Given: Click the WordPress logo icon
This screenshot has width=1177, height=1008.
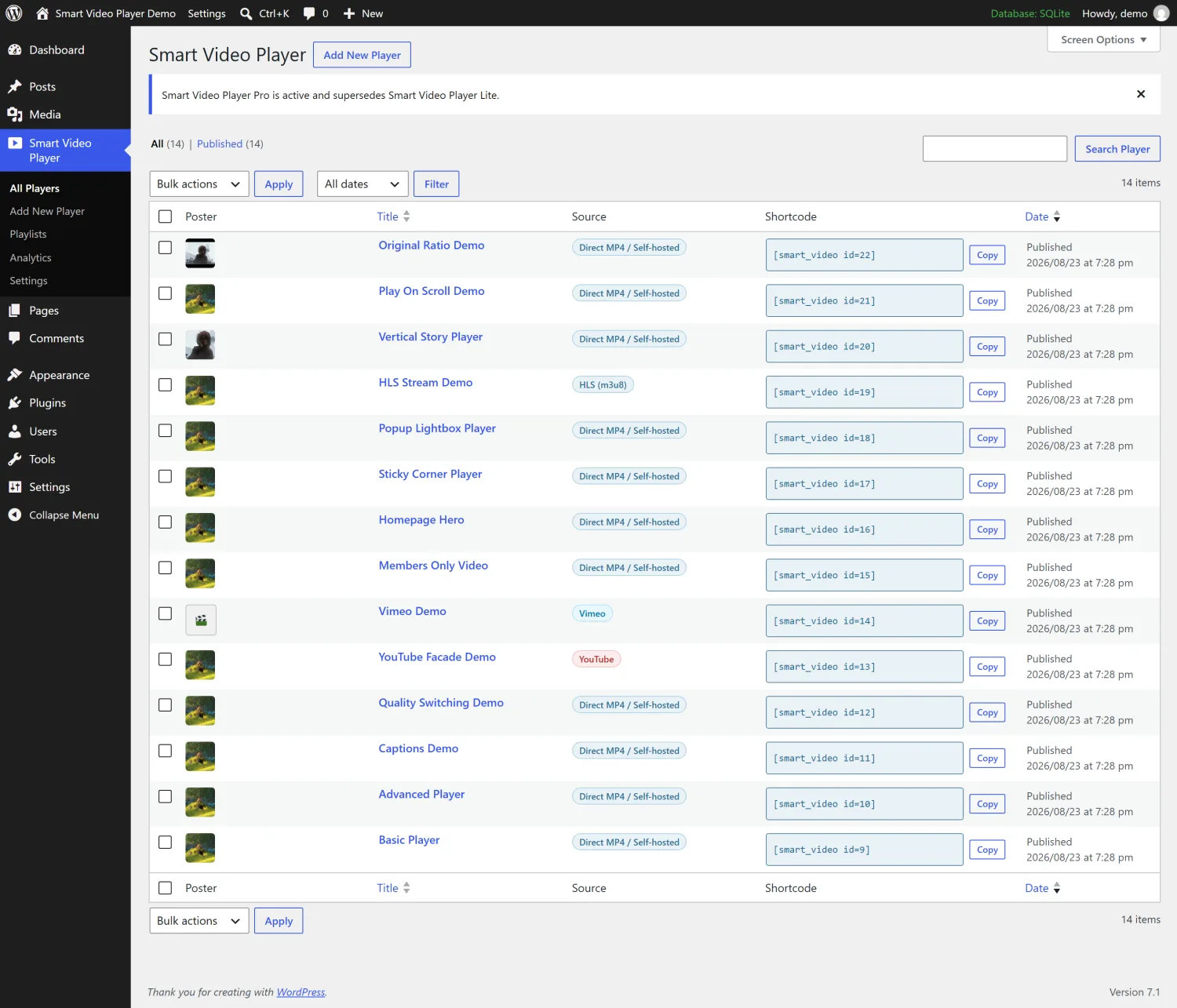Looking at the screenshot, I should (14, 13).
